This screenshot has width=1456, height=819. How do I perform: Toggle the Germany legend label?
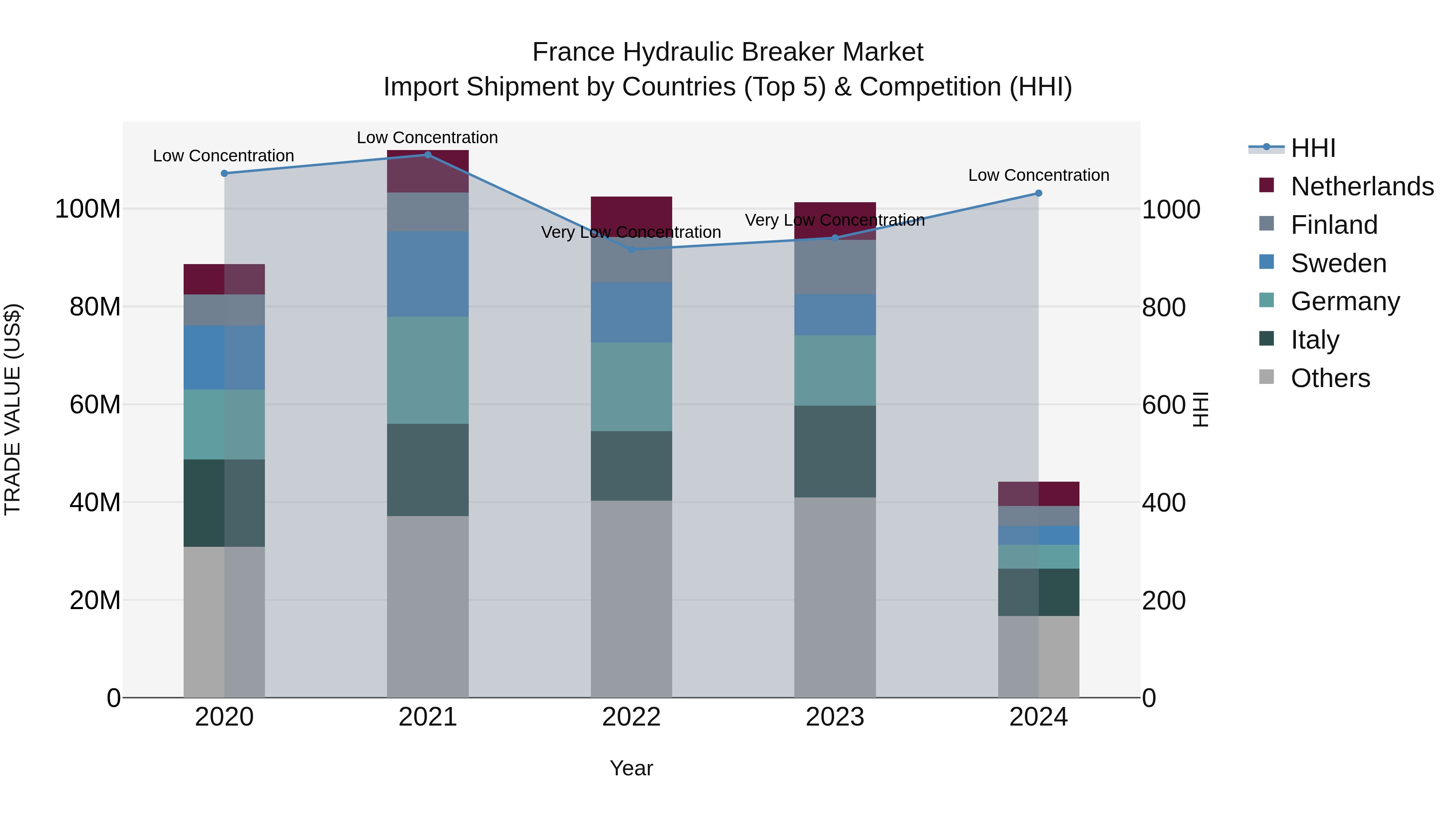1345,301
